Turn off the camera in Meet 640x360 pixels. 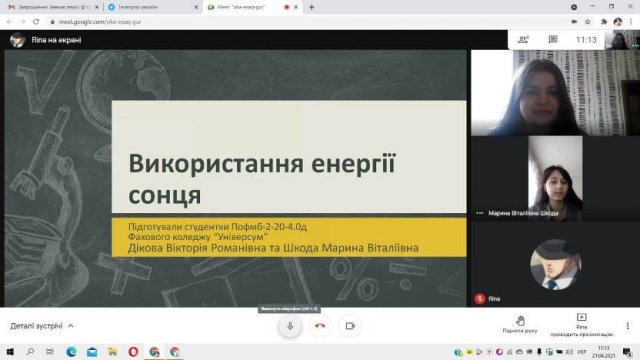pos(350,326)
